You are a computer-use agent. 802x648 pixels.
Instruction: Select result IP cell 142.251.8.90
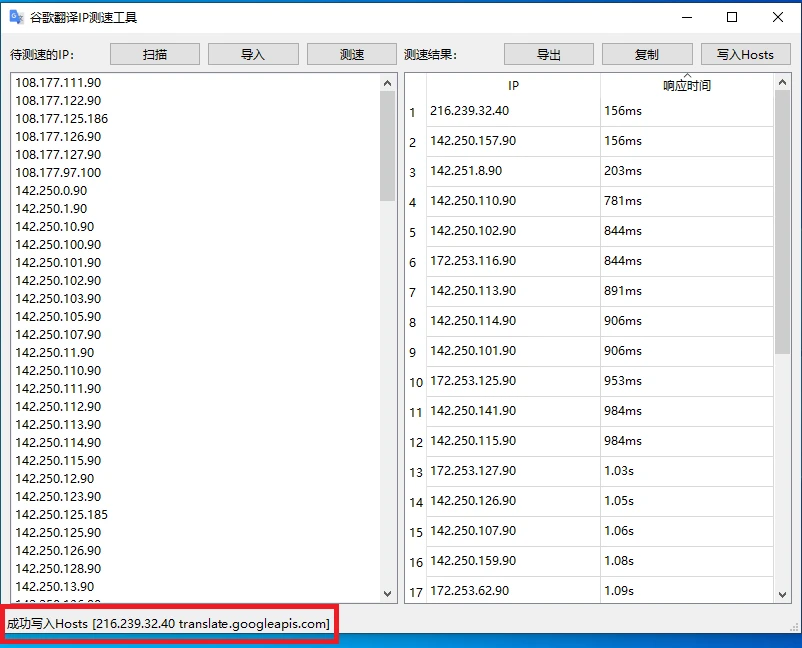pos(514,171)
